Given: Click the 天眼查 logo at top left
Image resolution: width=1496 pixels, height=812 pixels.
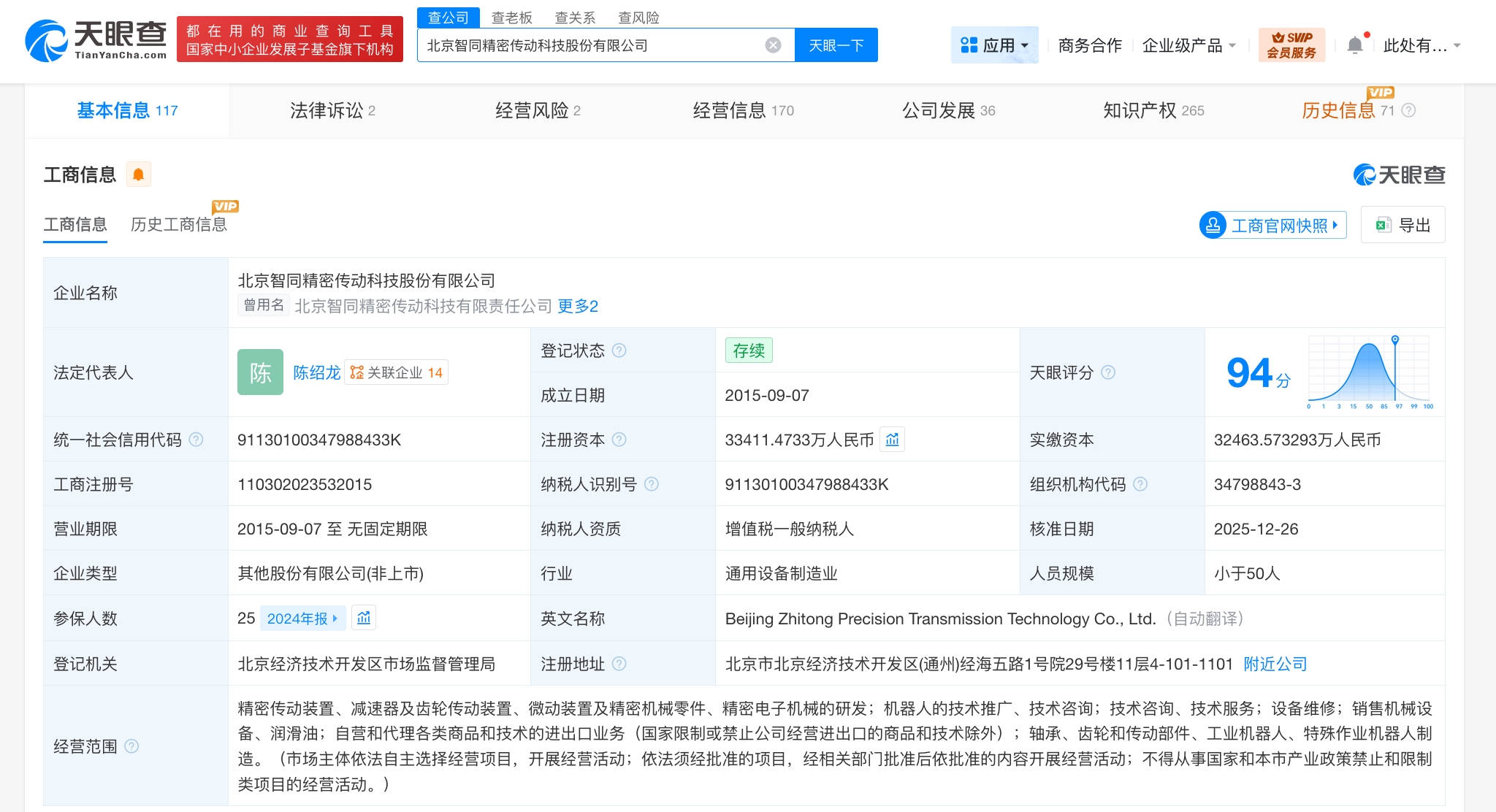Looking at the screenshot, I should pyautogui.click(x=95, y=40).
